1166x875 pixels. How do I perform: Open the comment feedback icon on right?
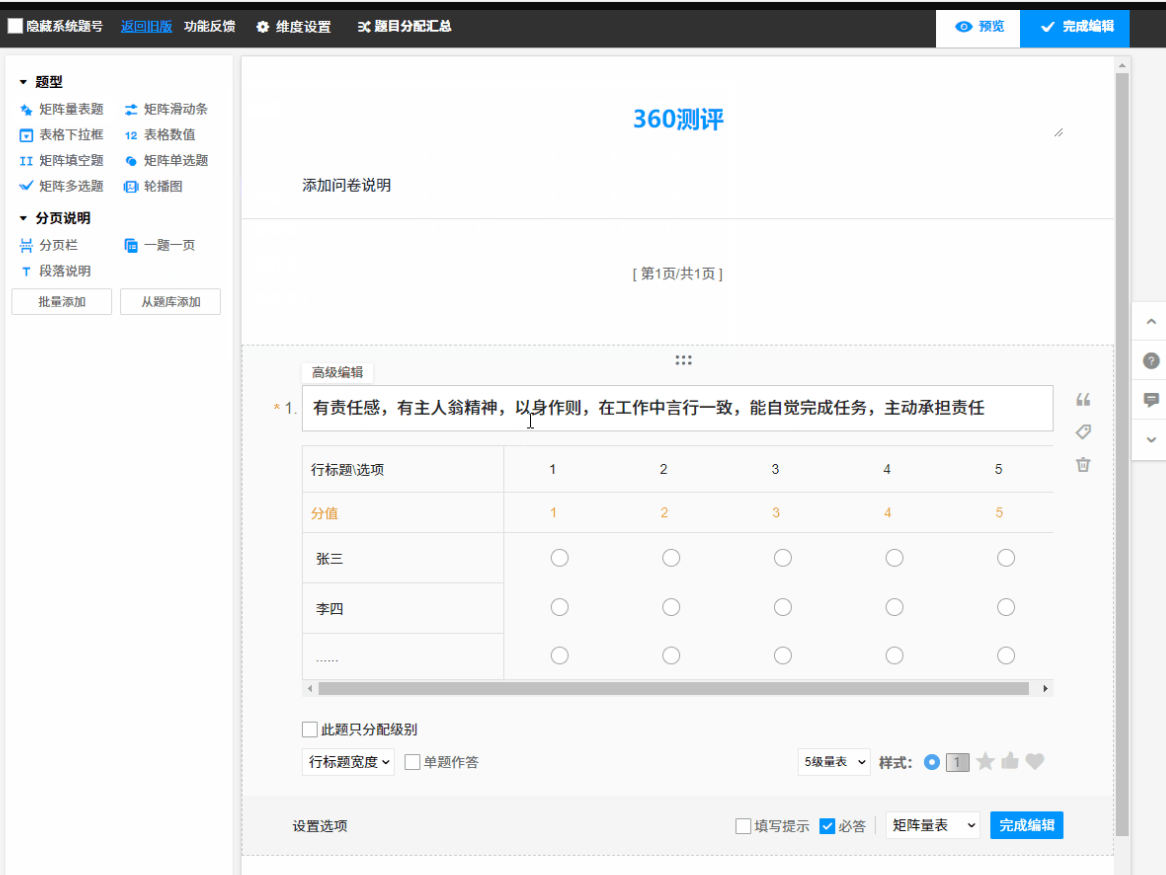point(1151,400)
